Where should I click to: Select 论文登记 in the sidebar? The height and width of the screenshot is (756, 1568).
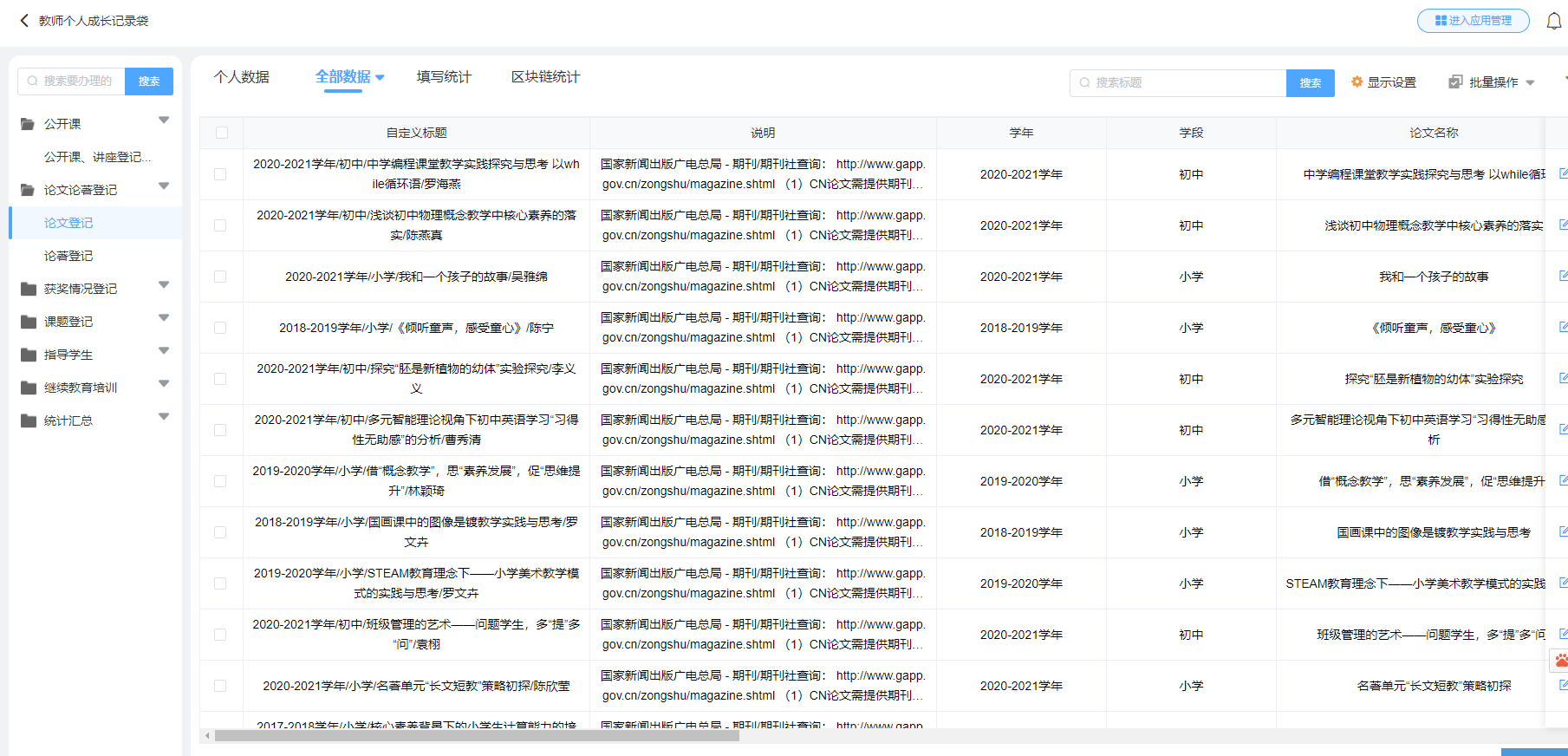click(x=95, y=223)
